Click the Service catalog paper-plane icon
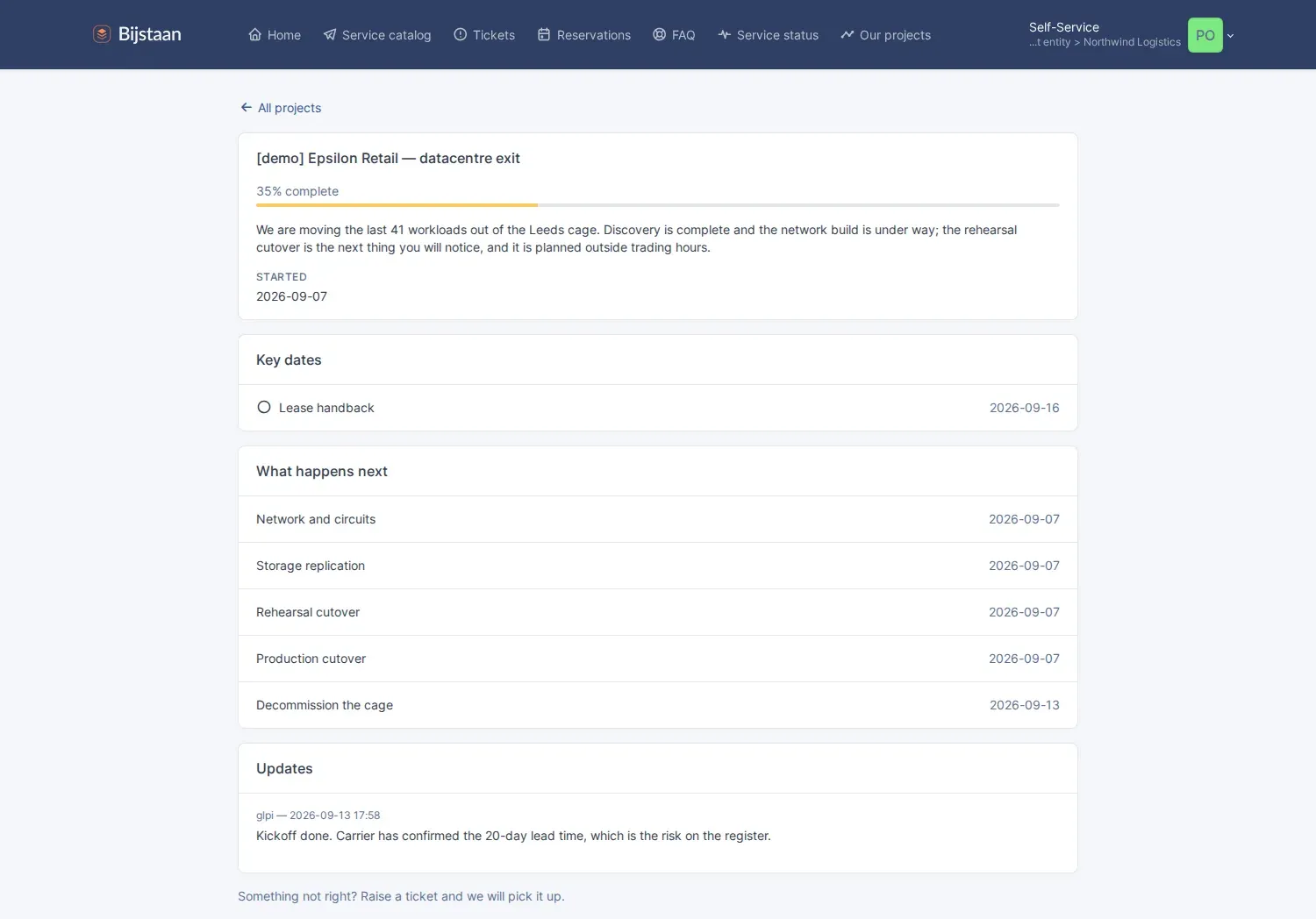This screenshot has height=919, width=1316. pos(330,35)
